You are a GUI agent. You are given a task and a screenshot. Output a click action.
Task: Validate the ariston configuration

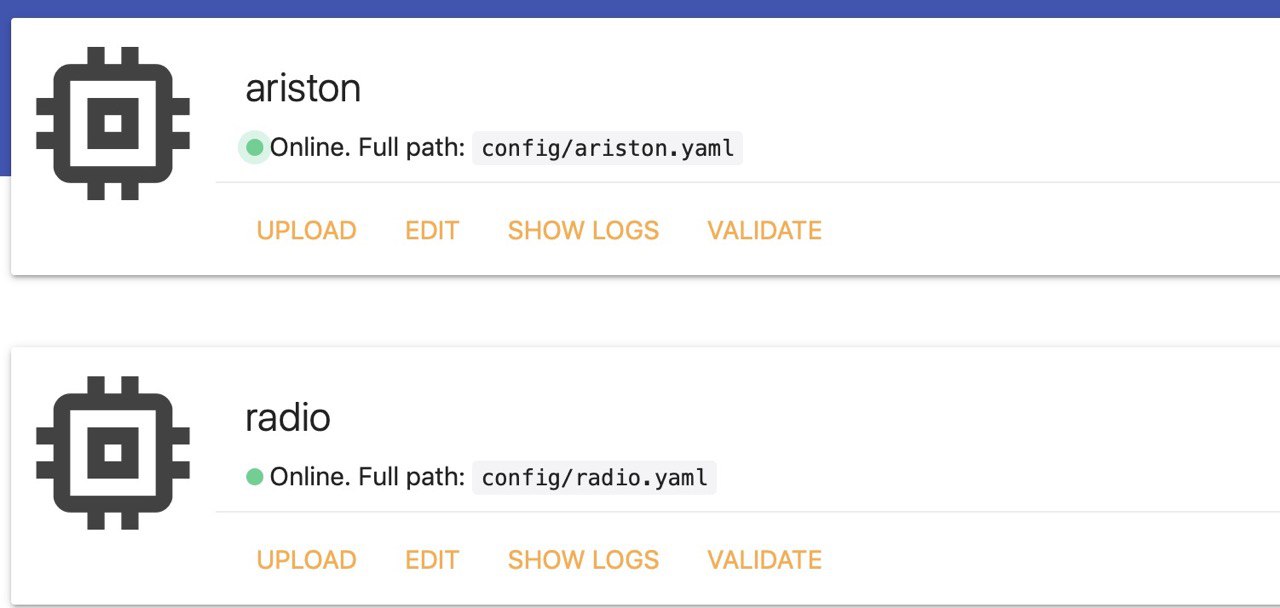(764, 230)
